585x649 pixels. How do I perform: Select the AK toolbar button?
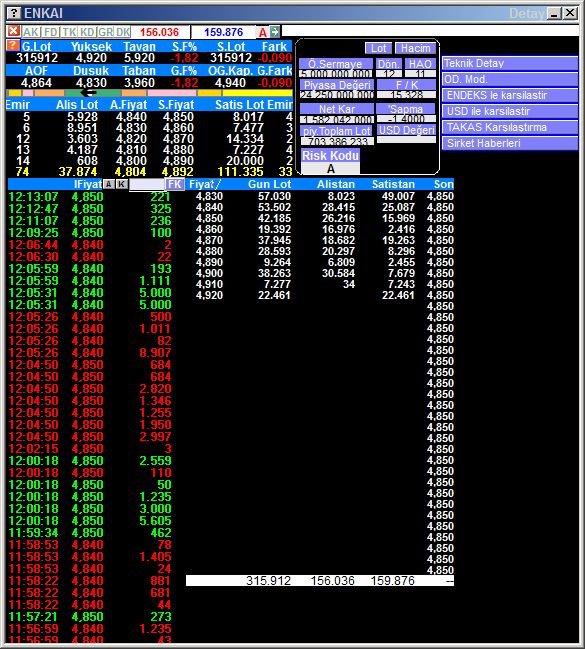pyautogui.click(x=31, y=32)
